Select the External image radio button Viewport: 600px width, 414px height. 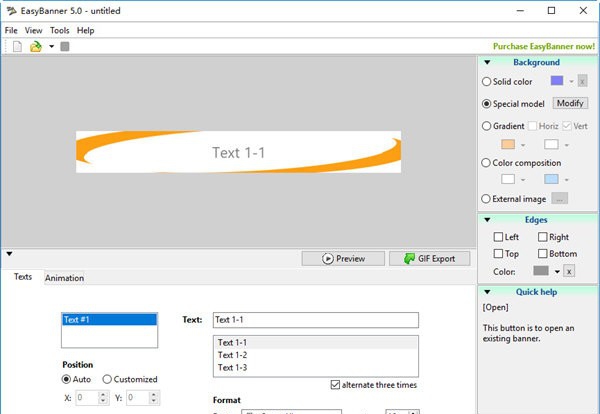[486, 199]
